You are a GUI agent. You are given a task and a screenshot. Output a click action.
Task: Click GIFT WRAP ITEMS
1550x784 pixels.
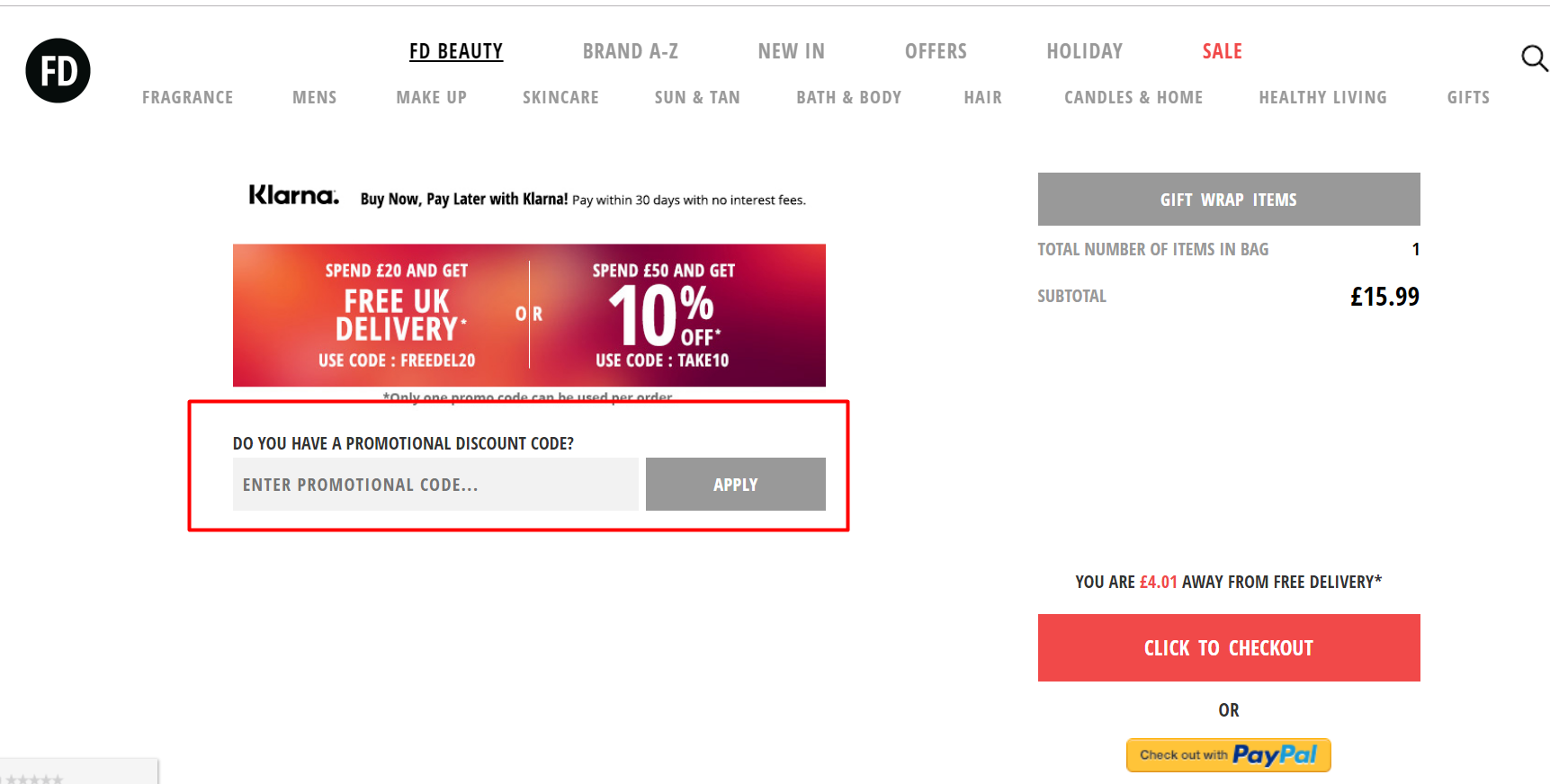[x=1228, y=199]
